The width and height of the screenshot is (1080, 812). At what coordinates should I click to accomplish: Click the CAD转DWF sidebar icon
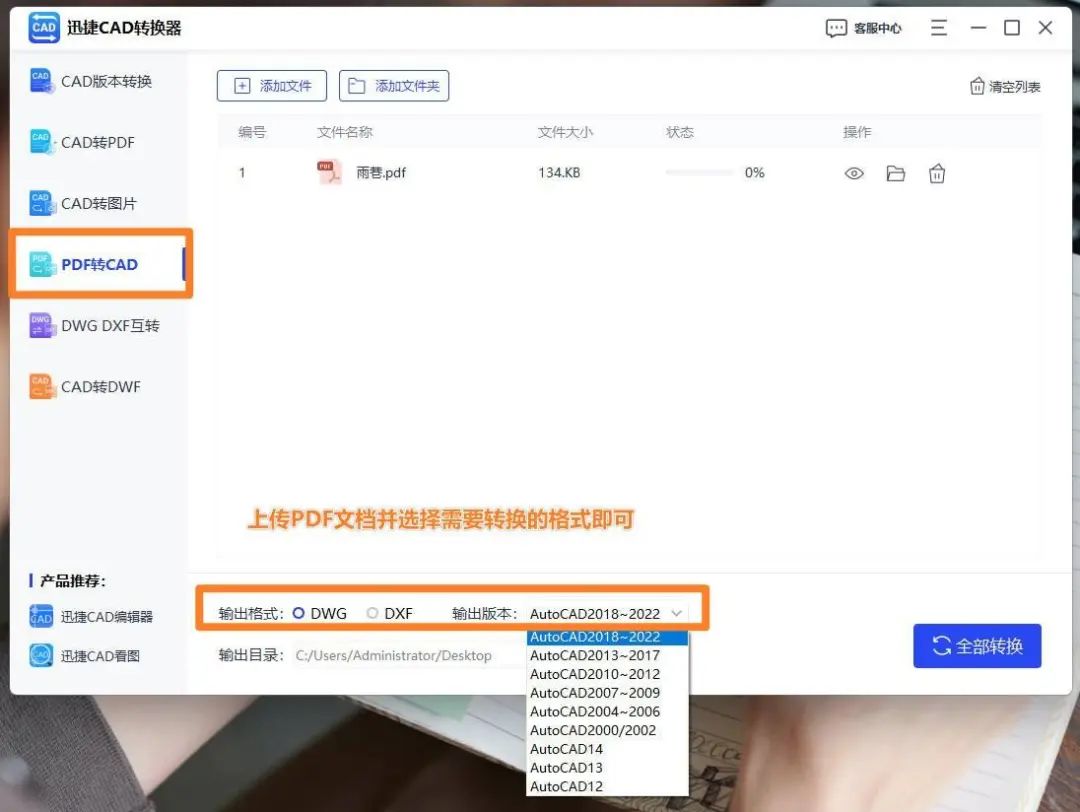(x=42, y=386)
